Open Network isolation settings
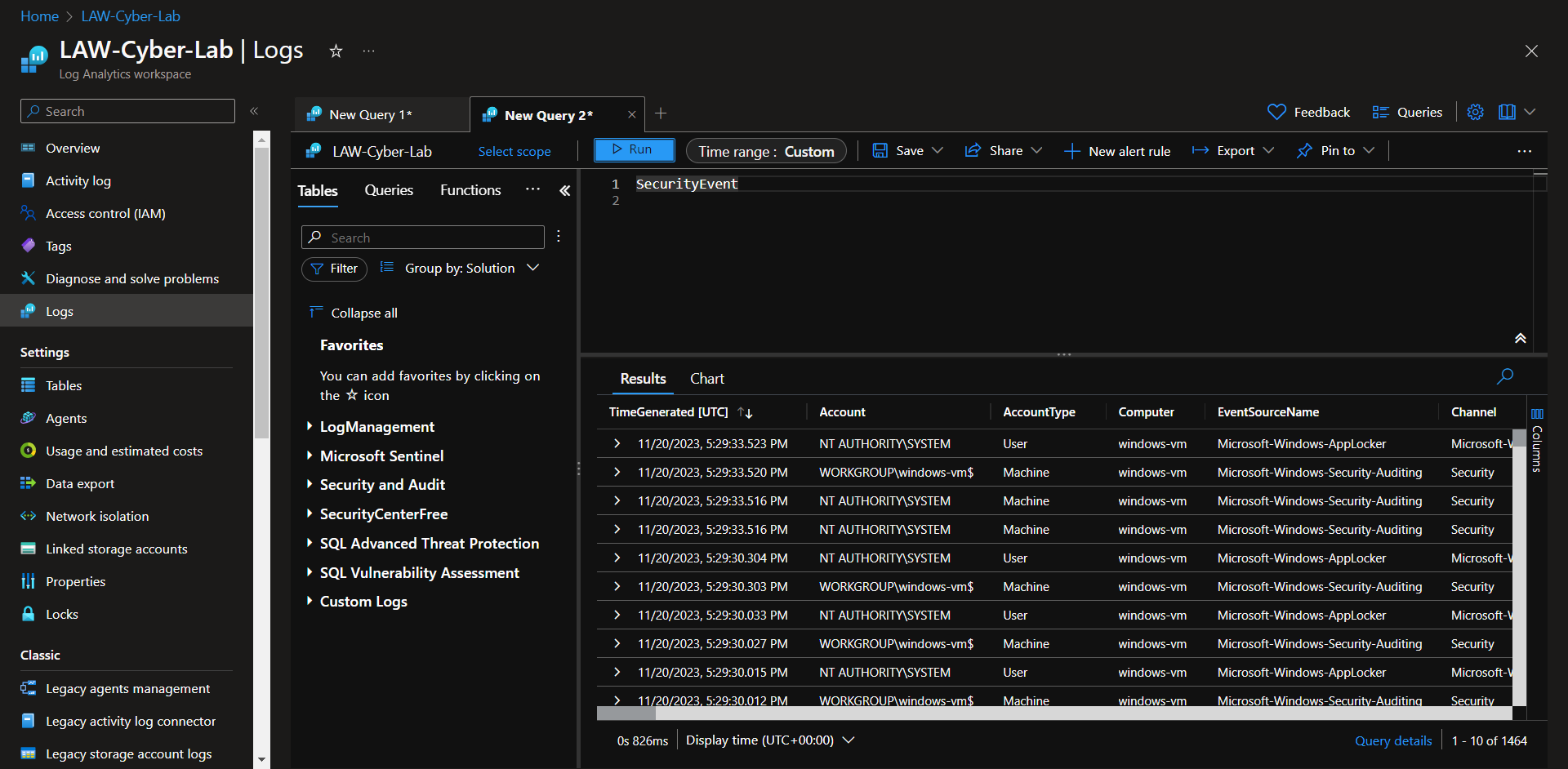 coord(97,516)
